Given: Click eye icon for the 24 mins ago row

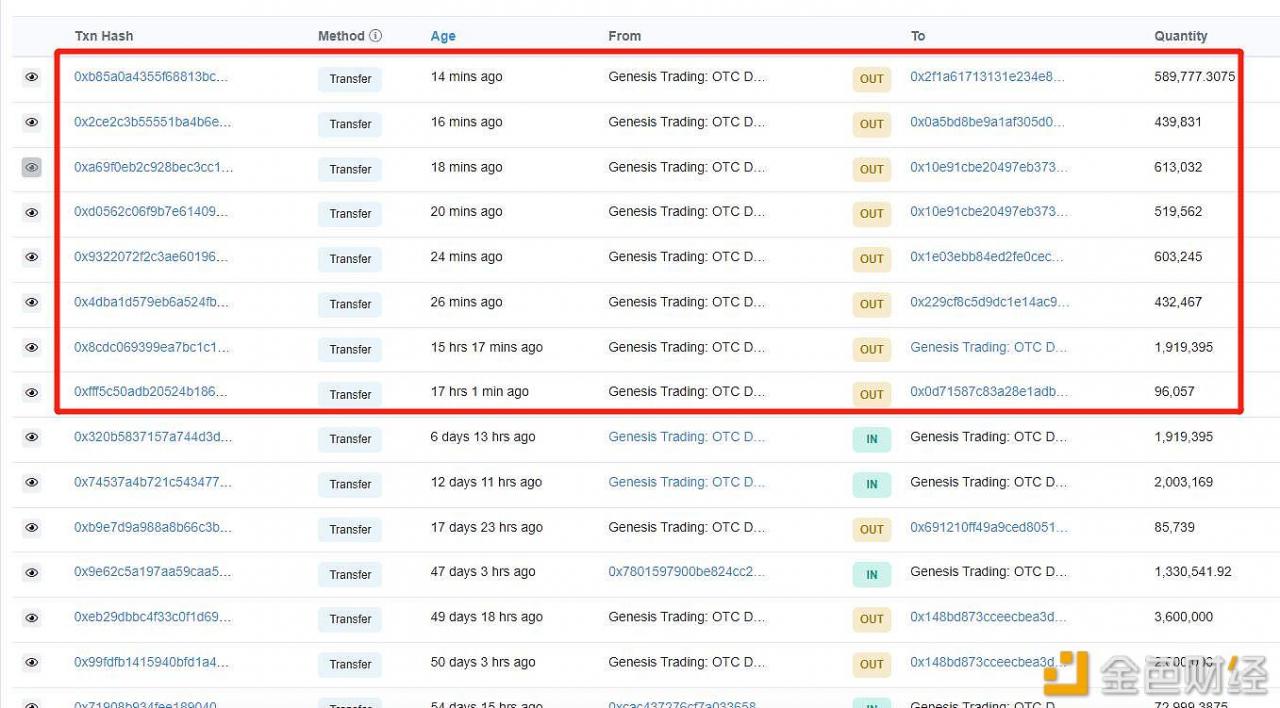Looking at the screenshot, I should coord(32,257).
